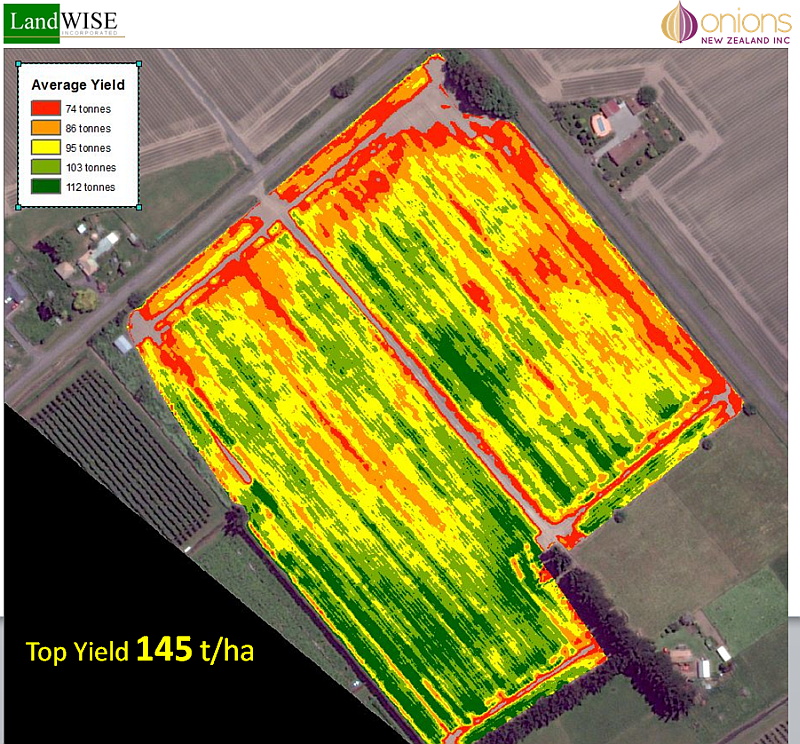
Task: Click the LandWISE Incorporated logo
Action: [64, 23]
